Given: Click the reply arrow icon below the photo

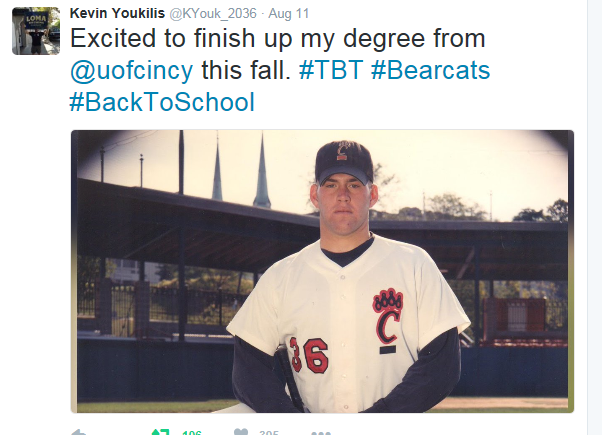Looking at the screenshot, I should coord(79,432).
